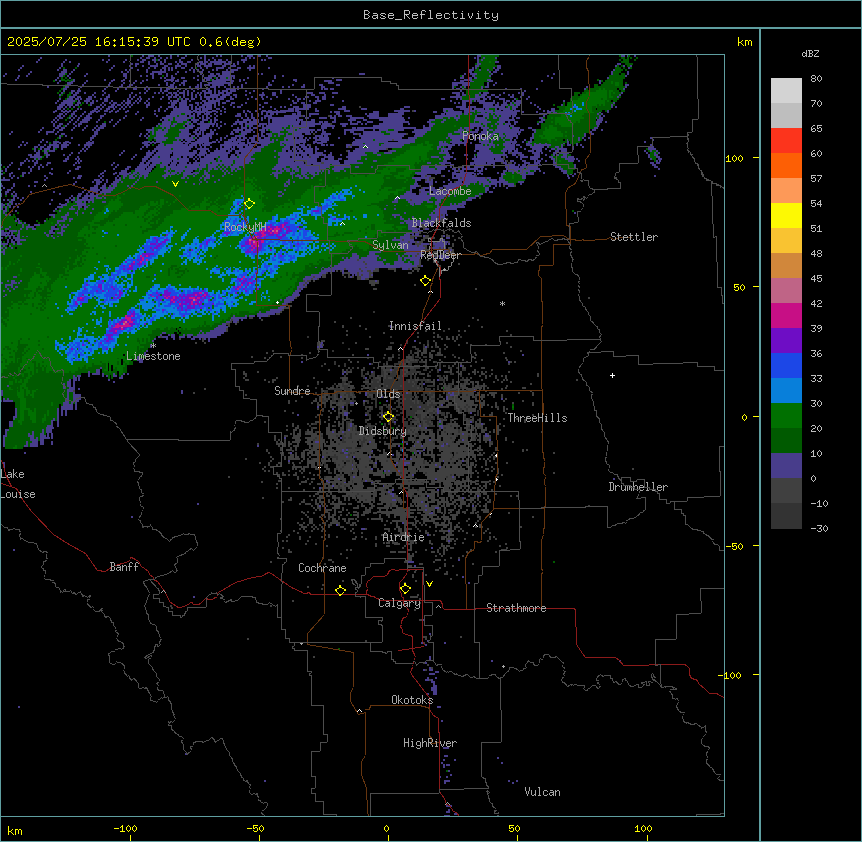Select the Lacombe city label
This screenshot has height=842, width=862.
point(450,191)
